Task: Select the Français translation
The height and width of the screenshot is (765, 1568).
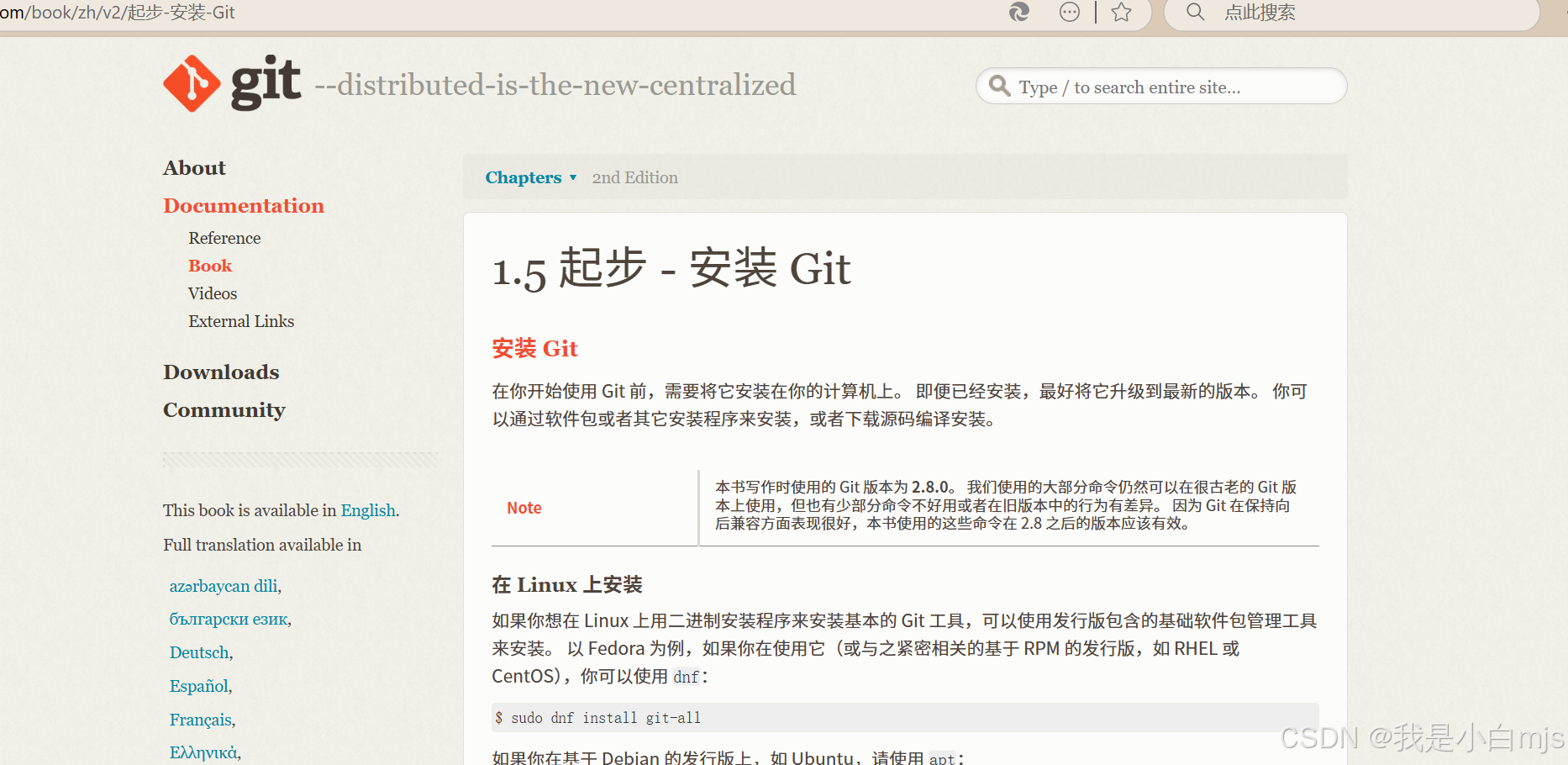Action: [201, 720]
